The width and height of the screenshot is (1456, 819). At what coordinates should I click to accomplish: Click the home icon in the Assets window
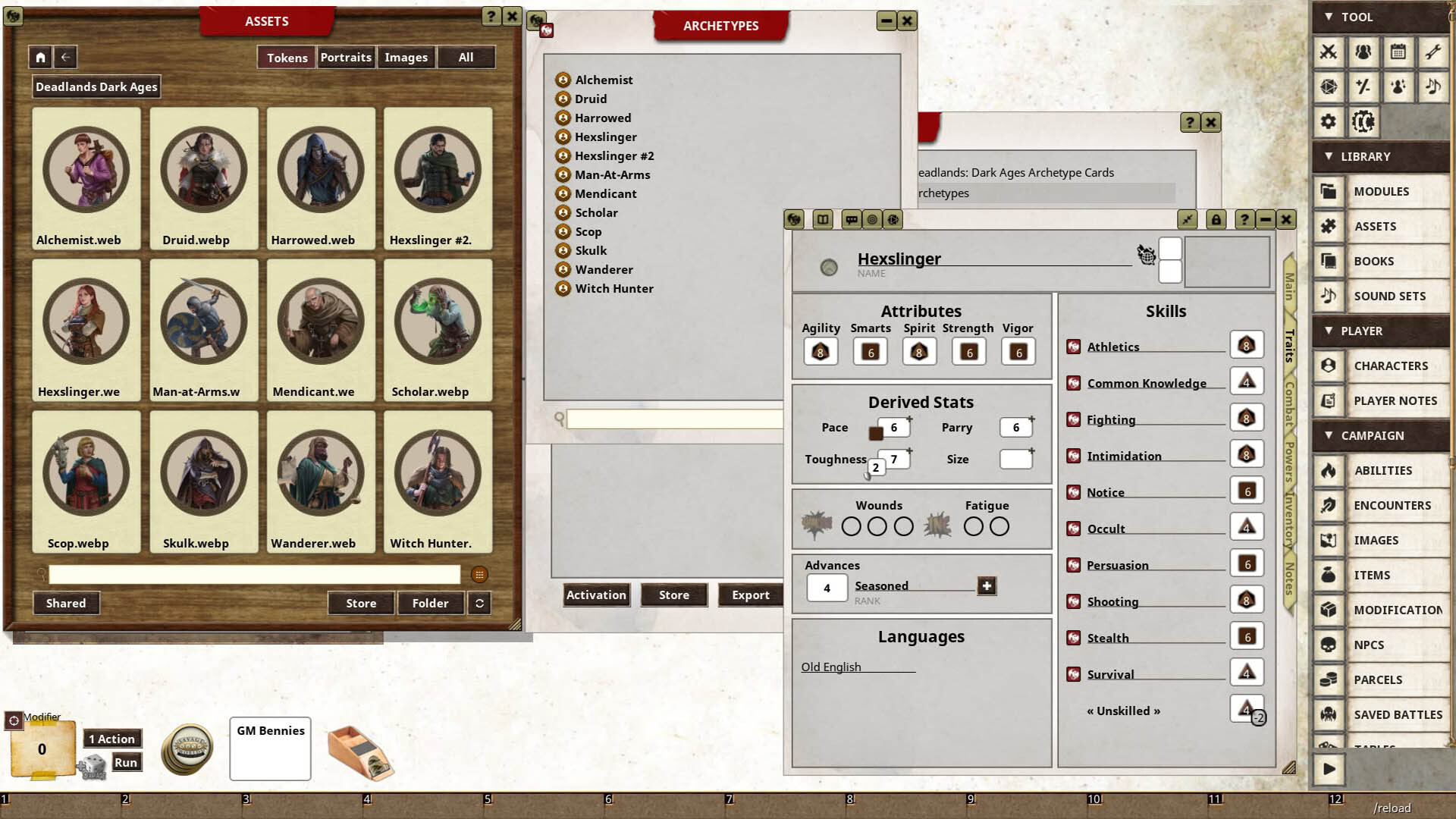pyautogui.click(x=40, y=57)
